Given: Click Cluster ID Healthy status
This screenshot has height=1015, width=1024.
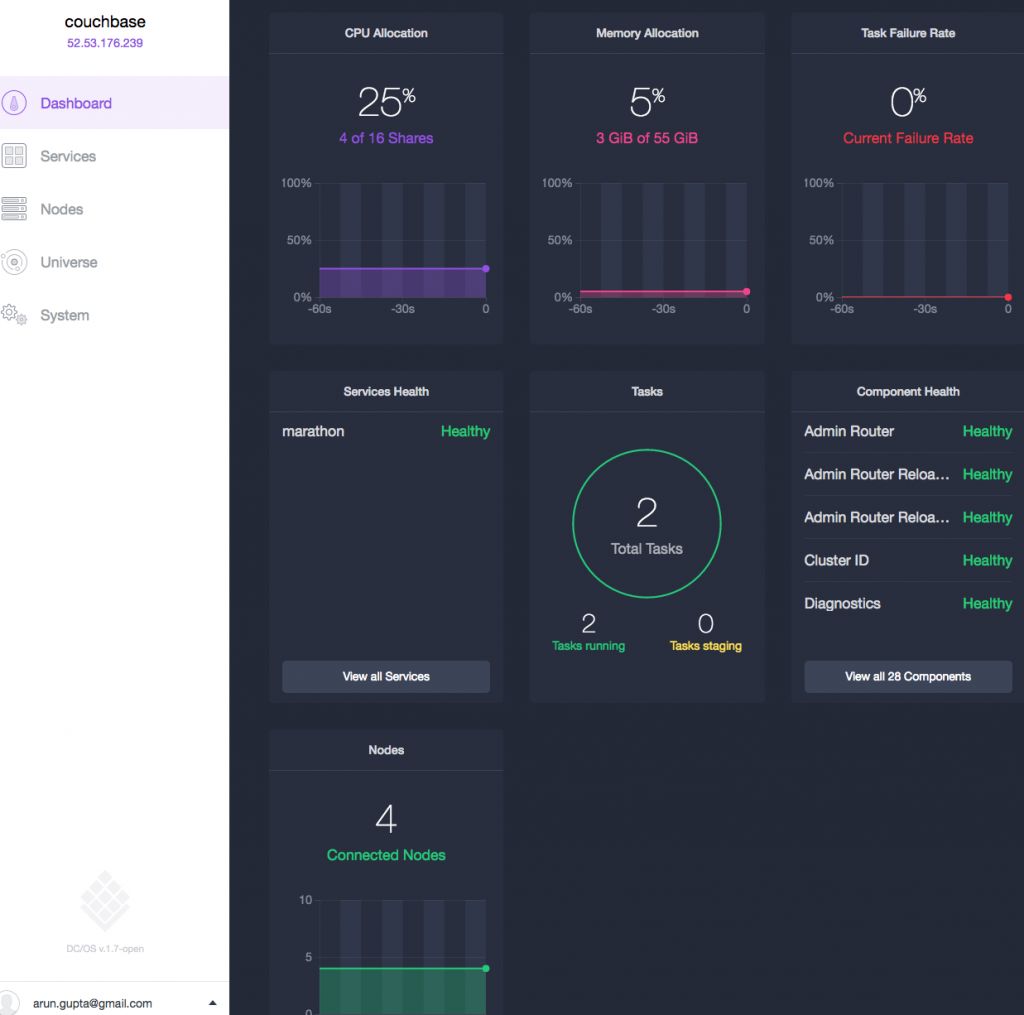Looking at the screenshot, I should (987, 560).
